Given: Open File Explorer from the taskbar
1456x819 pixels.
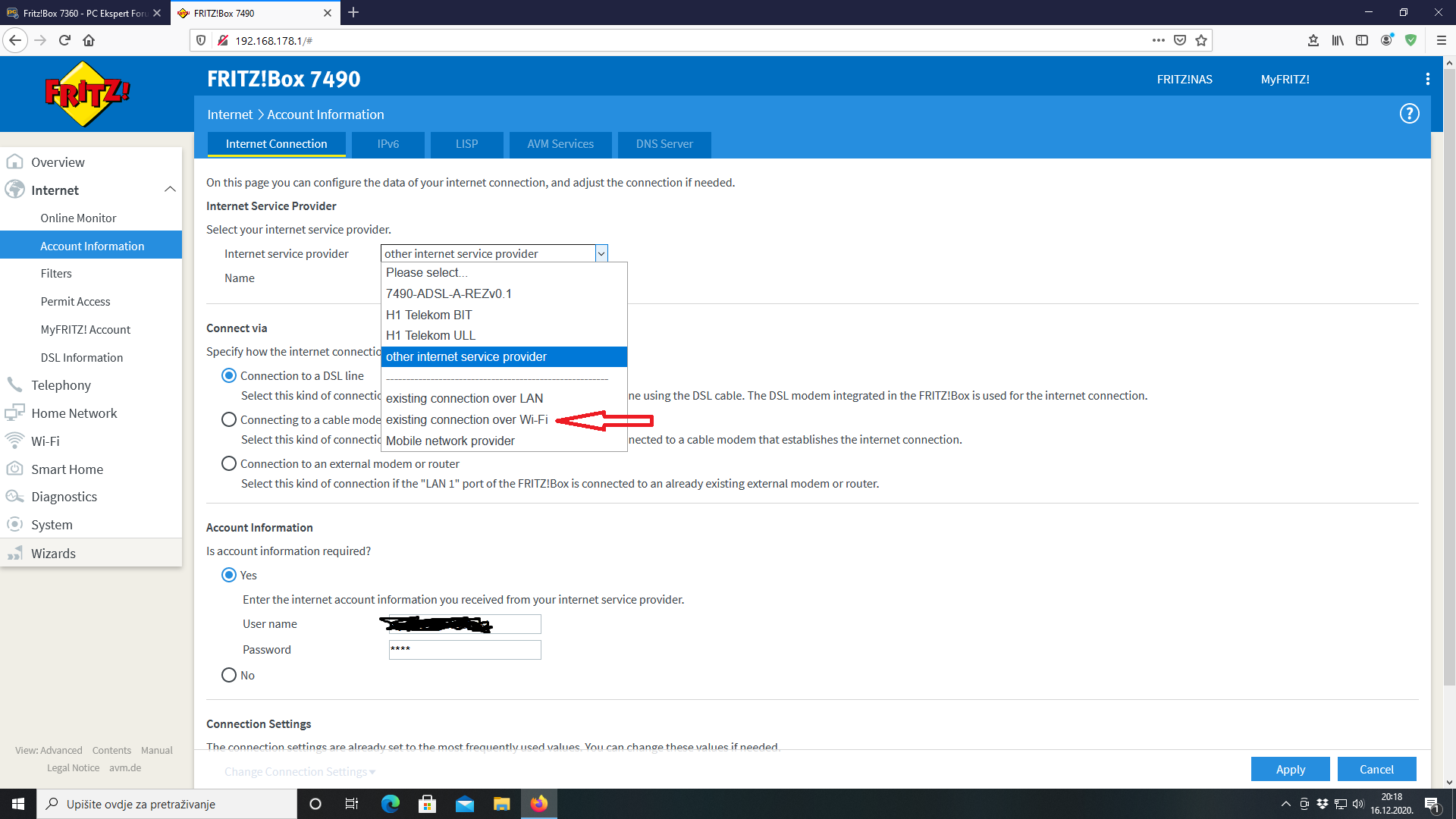Looking at the screenshot, I should [x=502, y=804].
